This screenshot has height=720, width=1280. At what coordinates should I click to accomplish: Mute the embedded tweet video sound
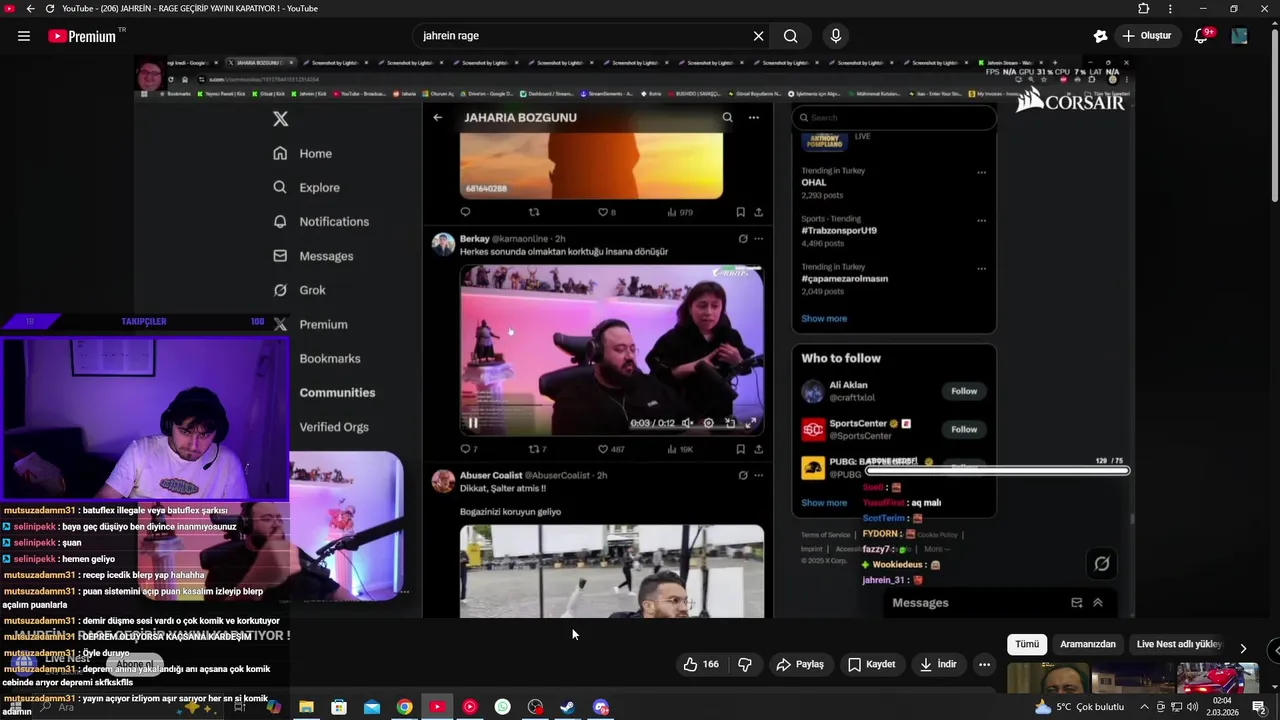tap(687, 423)
